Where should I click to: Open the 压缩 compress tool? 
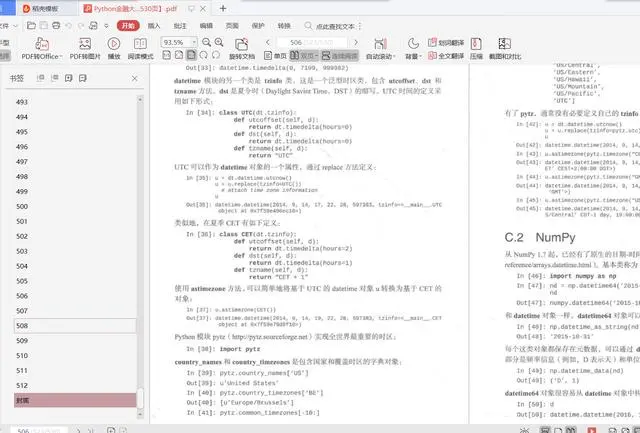coord(476,48)
